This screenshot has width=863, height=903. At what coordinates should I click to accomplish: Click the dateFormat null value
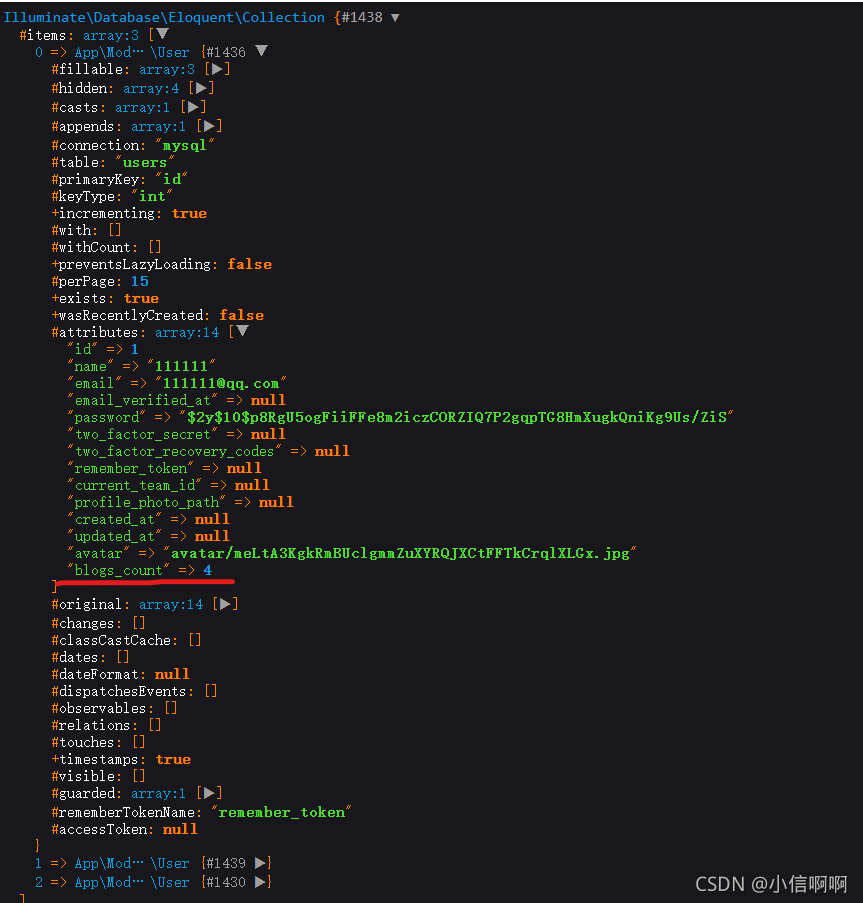coord(172,674)
